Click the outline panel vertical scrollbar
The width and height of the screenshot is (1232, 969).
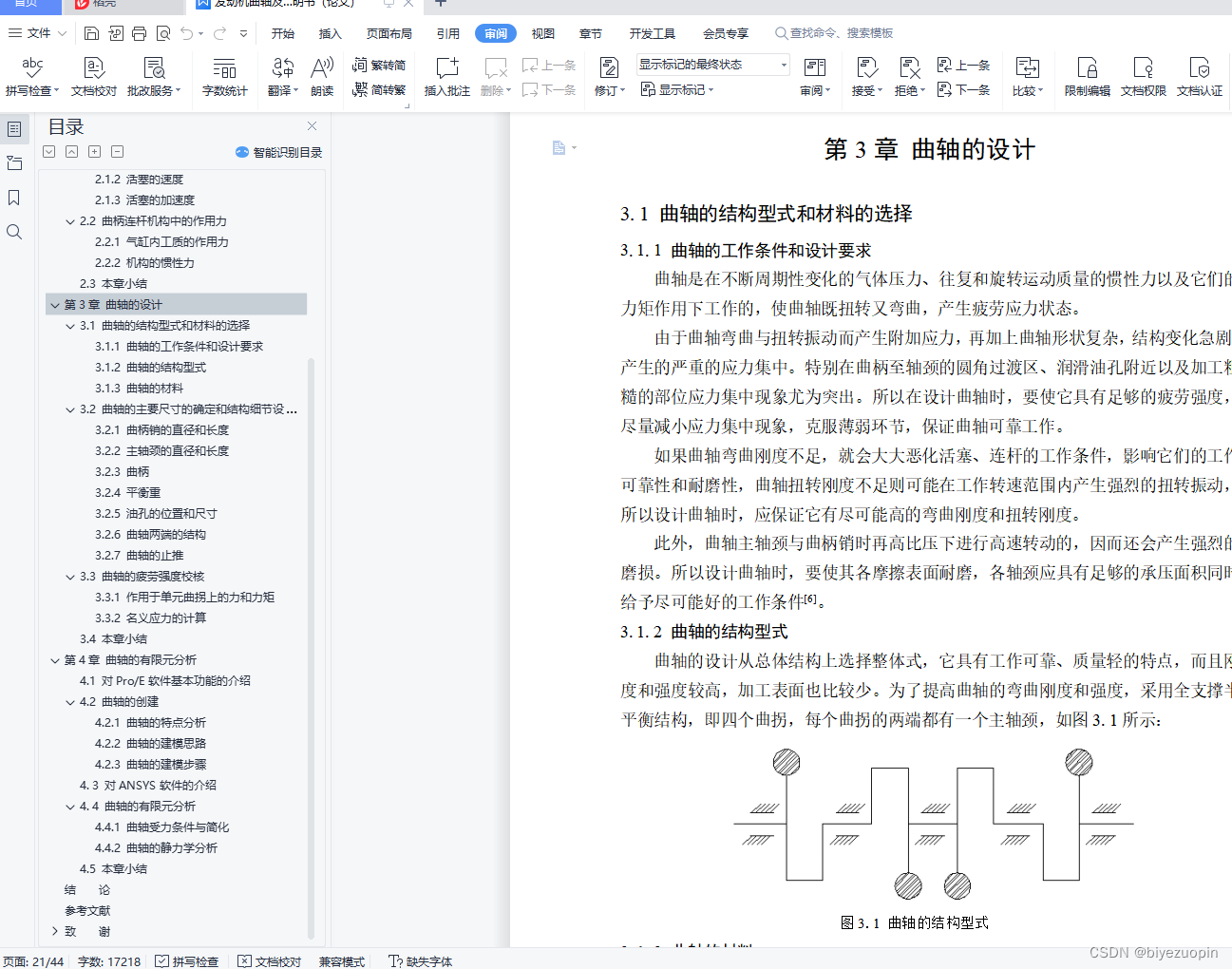click(311, 648)
